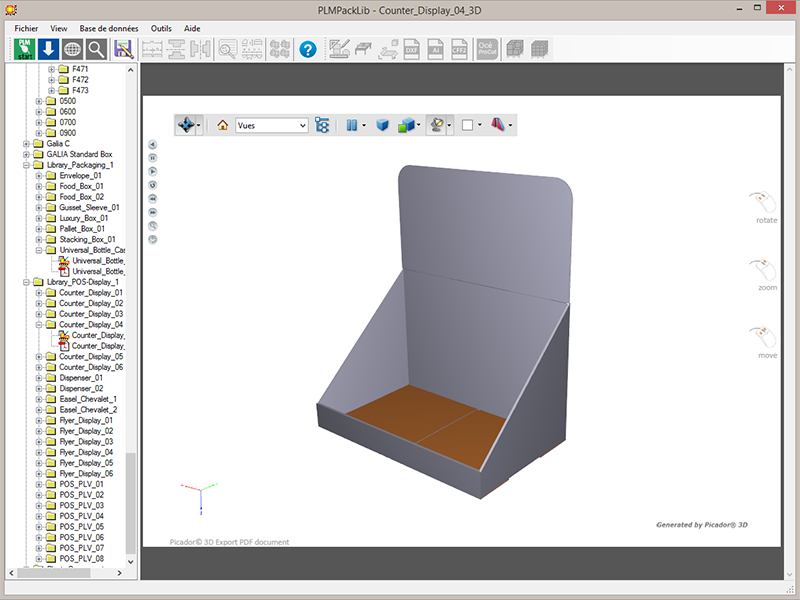Open the lighting dropdown arrow

coord(449,125)
